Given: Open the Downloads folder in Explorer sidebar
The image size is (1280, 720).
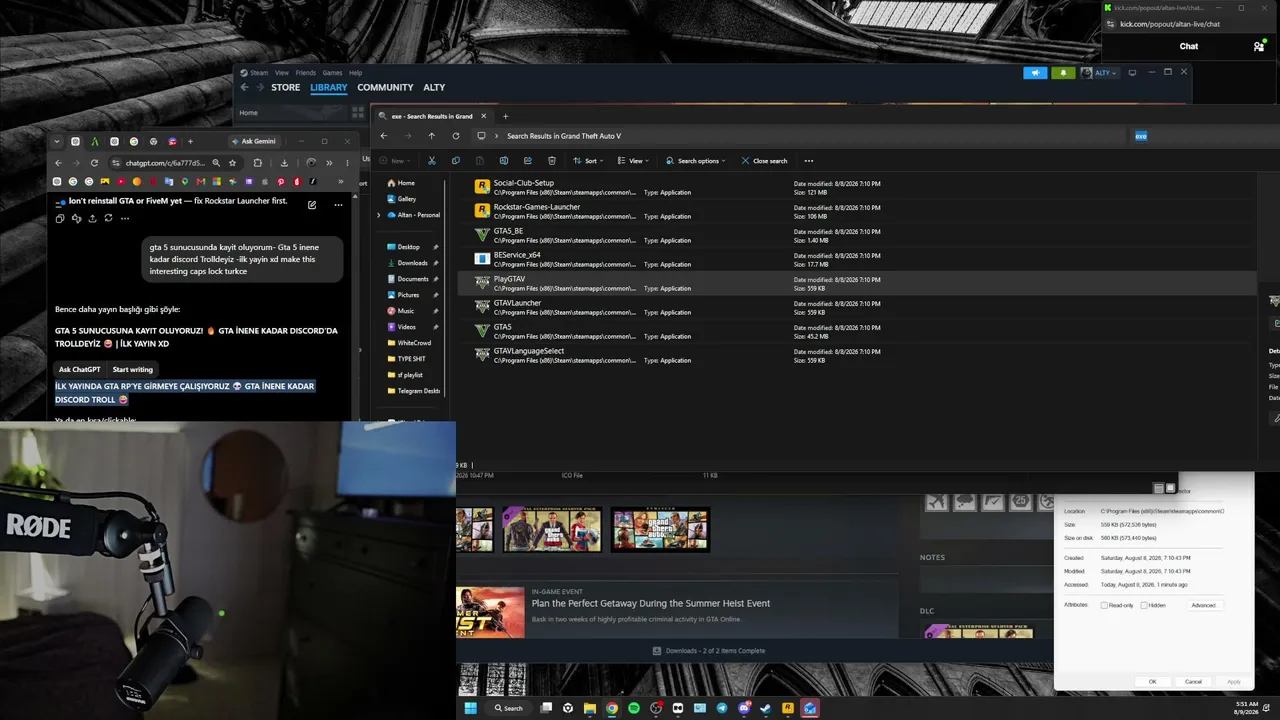Looking at the screenshot, I should coord(412,263).
